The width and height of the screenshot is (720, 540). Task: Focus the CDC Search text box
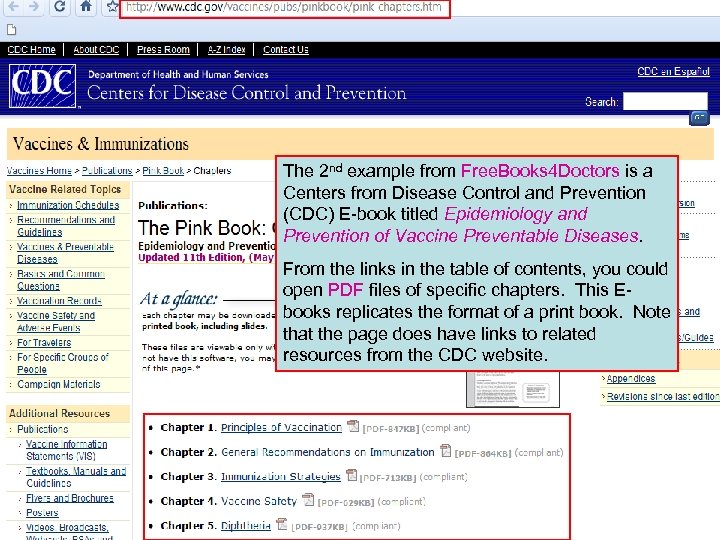pyautogui.click(x=665, y=101)
